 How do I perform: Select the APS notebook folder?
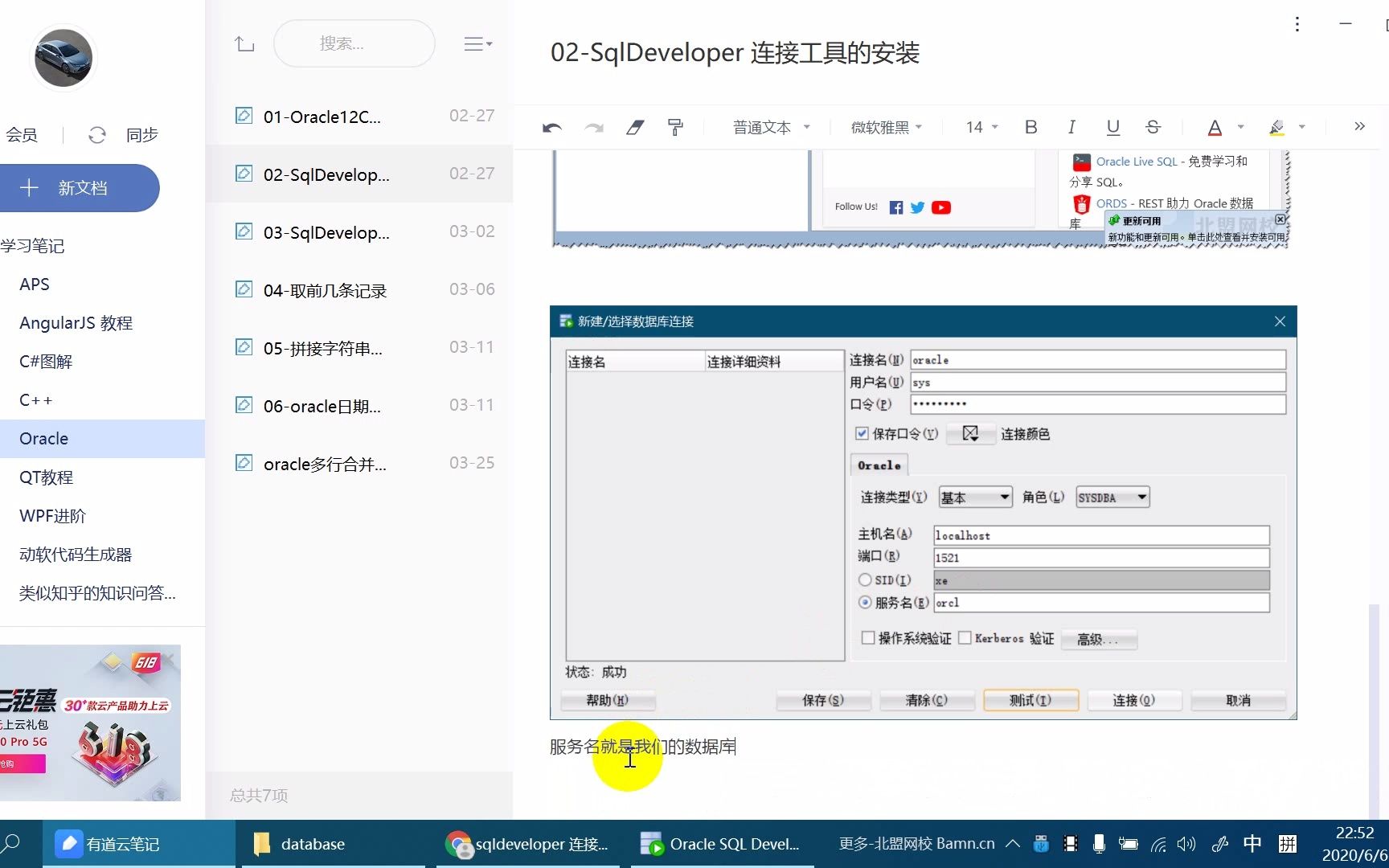102,285
